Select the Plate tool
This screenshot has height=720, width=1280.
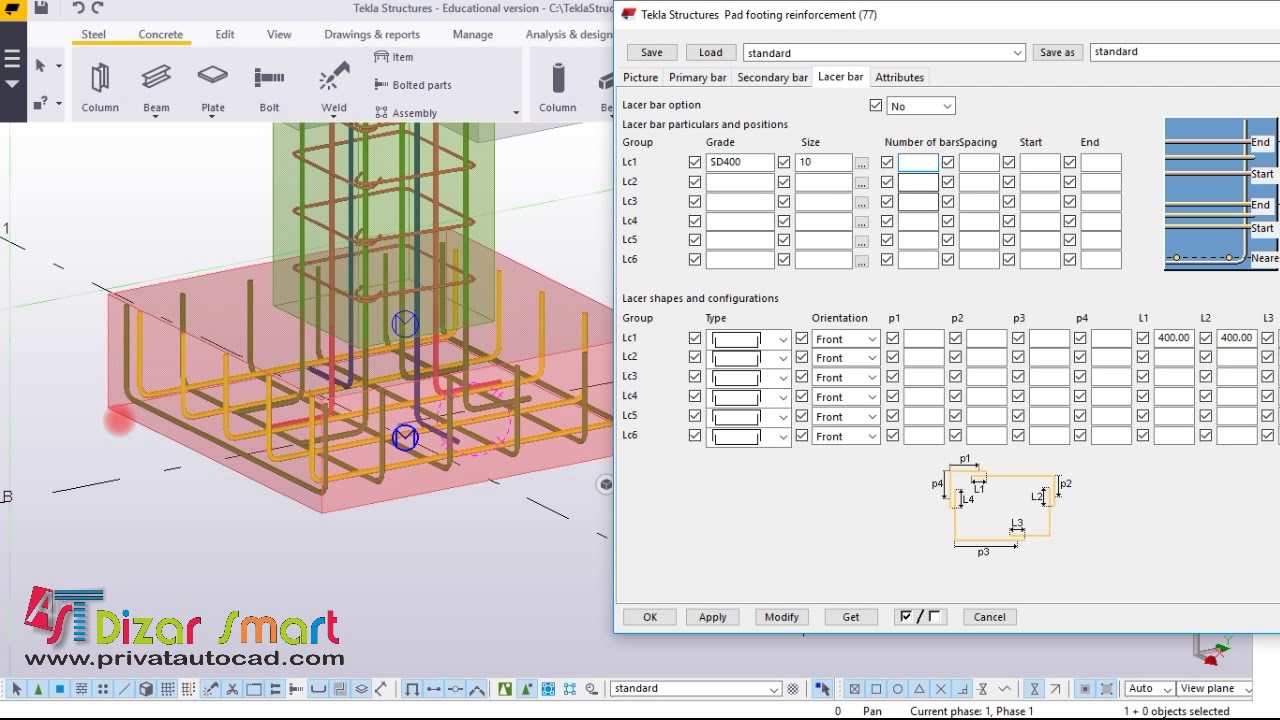(212, 88)
